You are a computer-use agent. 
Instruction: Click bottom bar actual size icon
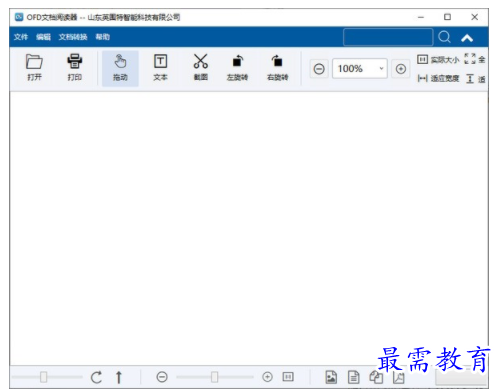click(288, 377)
